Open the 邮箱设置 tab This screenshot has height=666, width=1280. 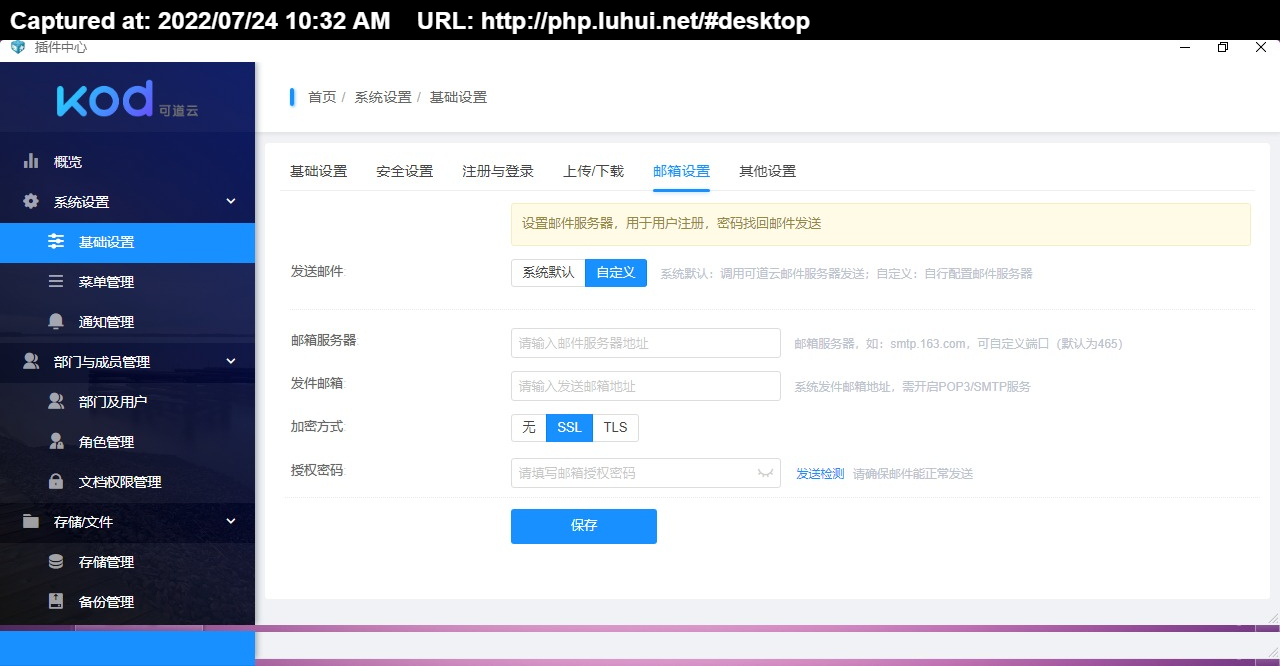(681, 171)
